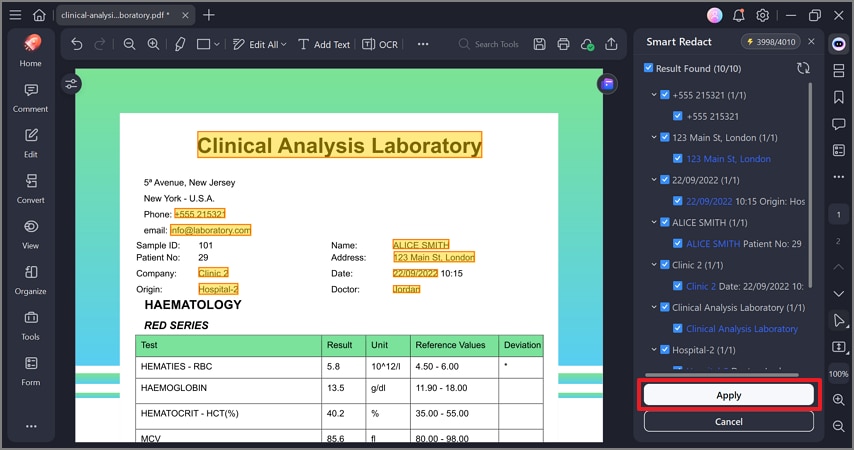
Task: Open the bookmarks panel
Action: (x=839, y=97)
